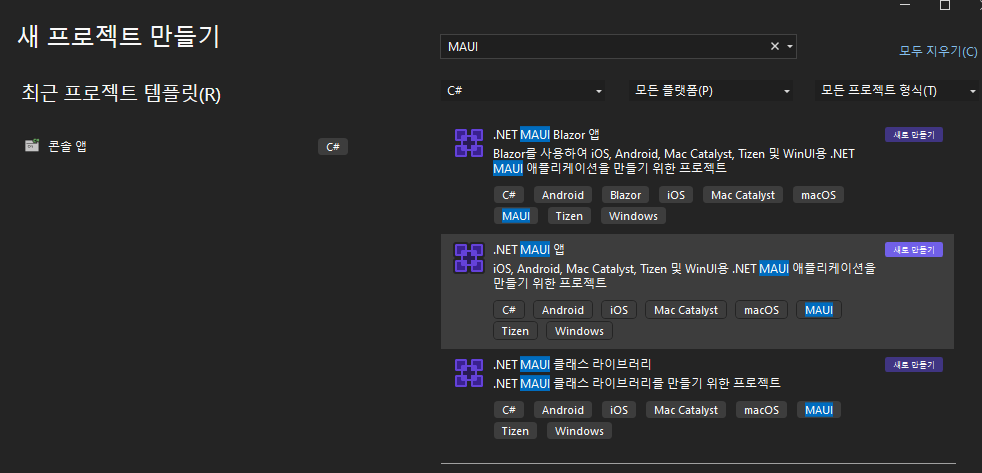Open the 모든 프로젝트 형식(T) filter dropdown
Viewport: 982px width, 473px height.
[x=897, y=90]
